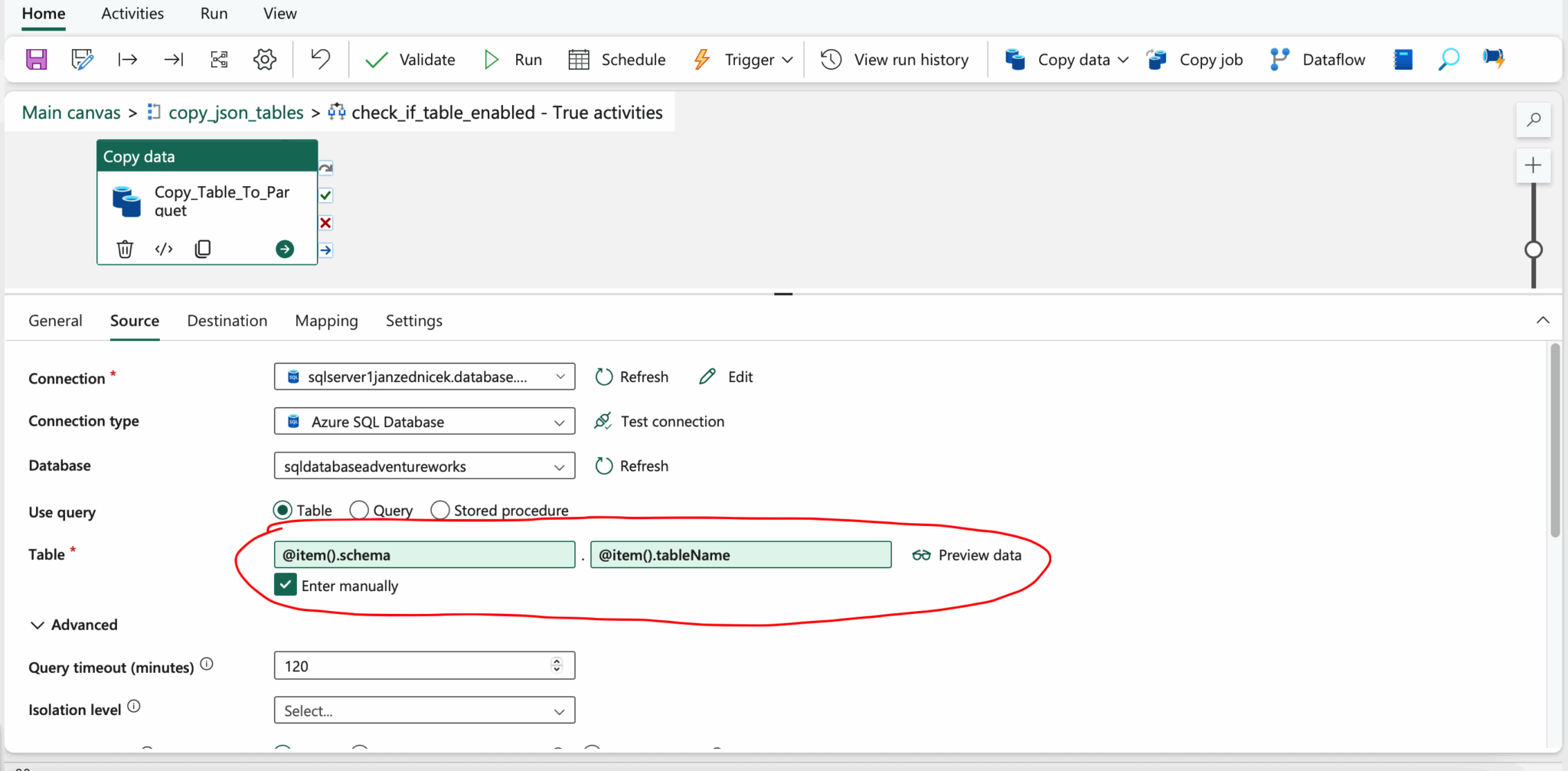
Task: Open the Connection dropdown
Action: [424, 377]
